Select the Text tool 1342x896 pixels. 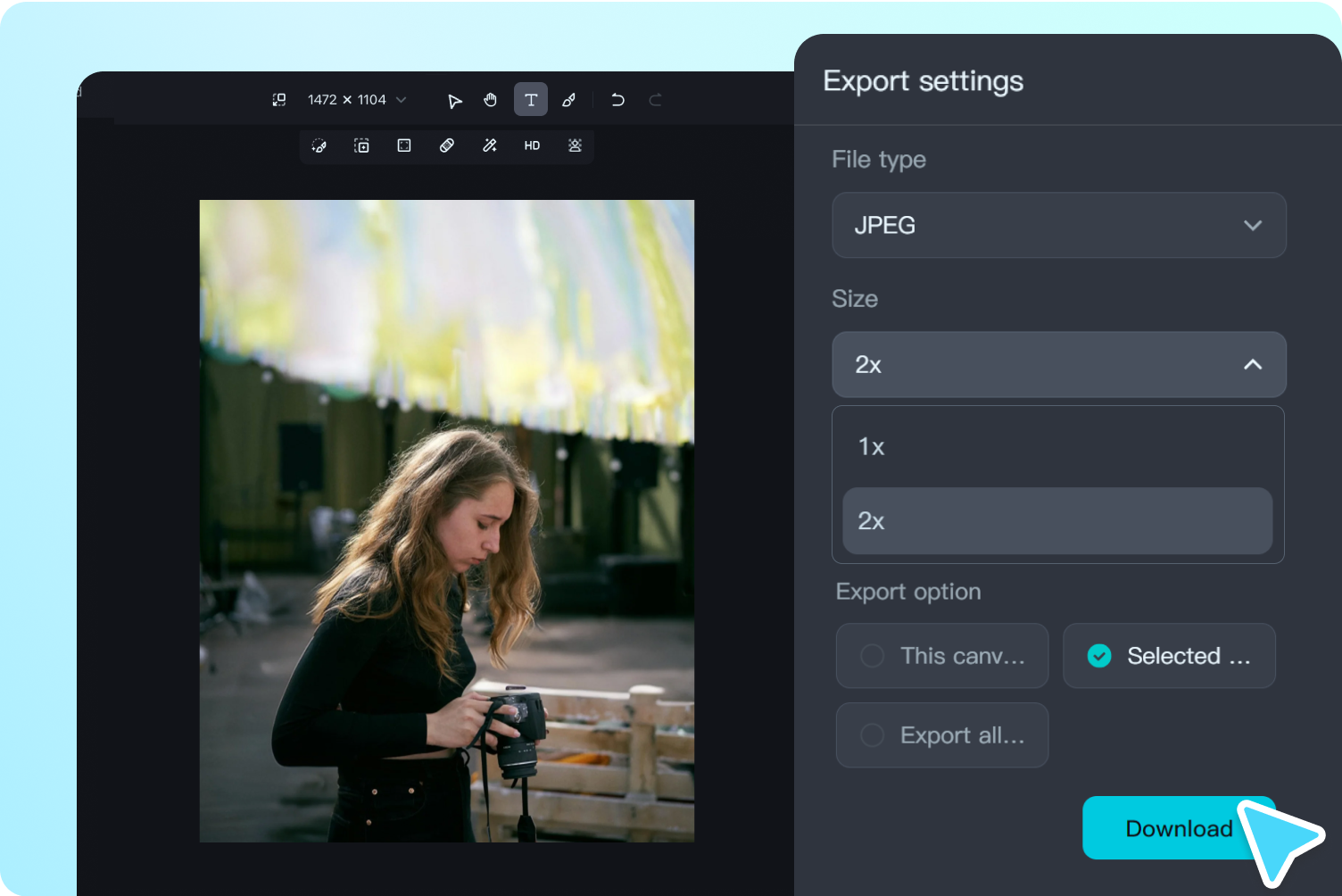tap(531, 100)
